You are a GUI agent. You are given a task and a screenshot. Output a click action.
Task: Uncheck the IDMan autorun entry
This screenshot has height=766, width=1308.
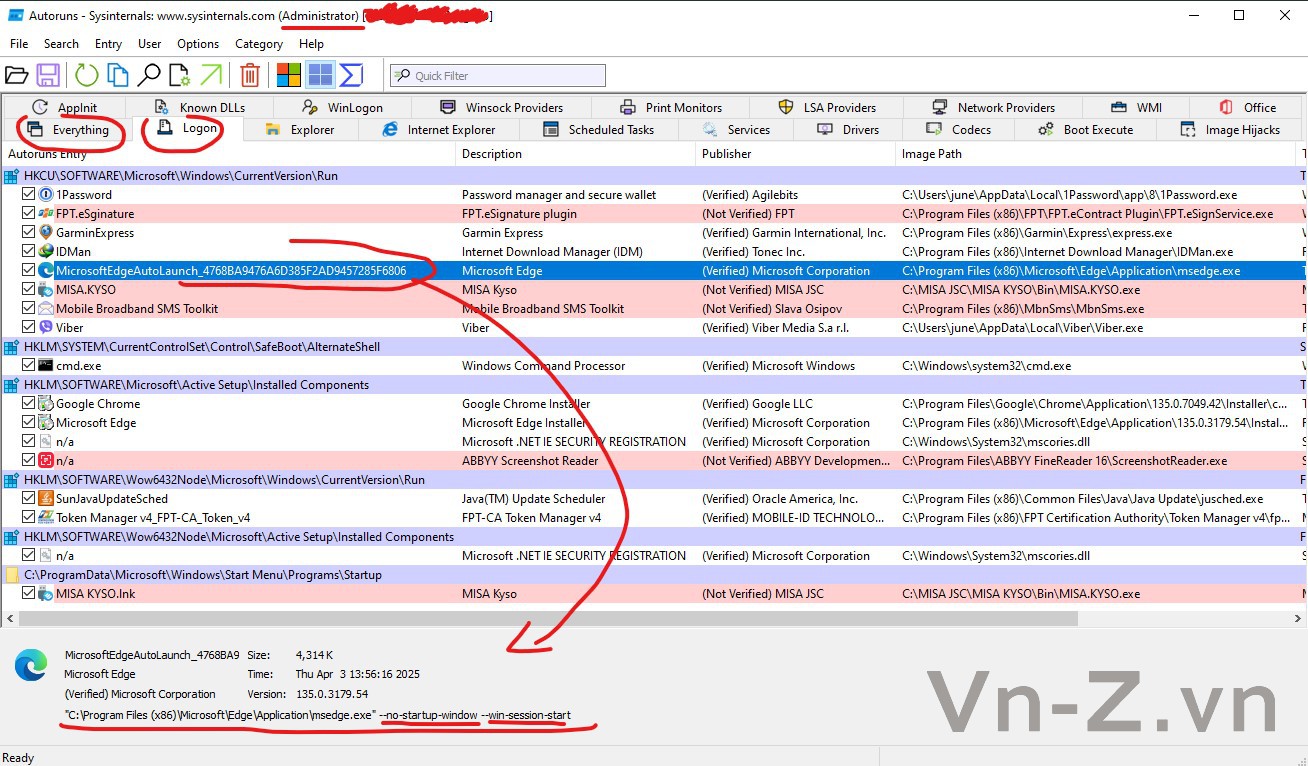28,252
